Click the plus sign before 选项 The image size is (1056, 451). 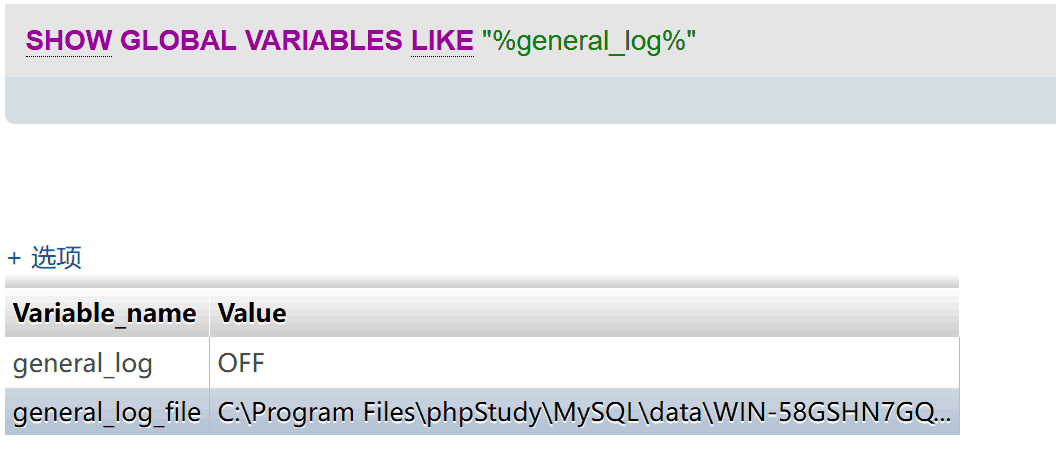pos(14,258)
